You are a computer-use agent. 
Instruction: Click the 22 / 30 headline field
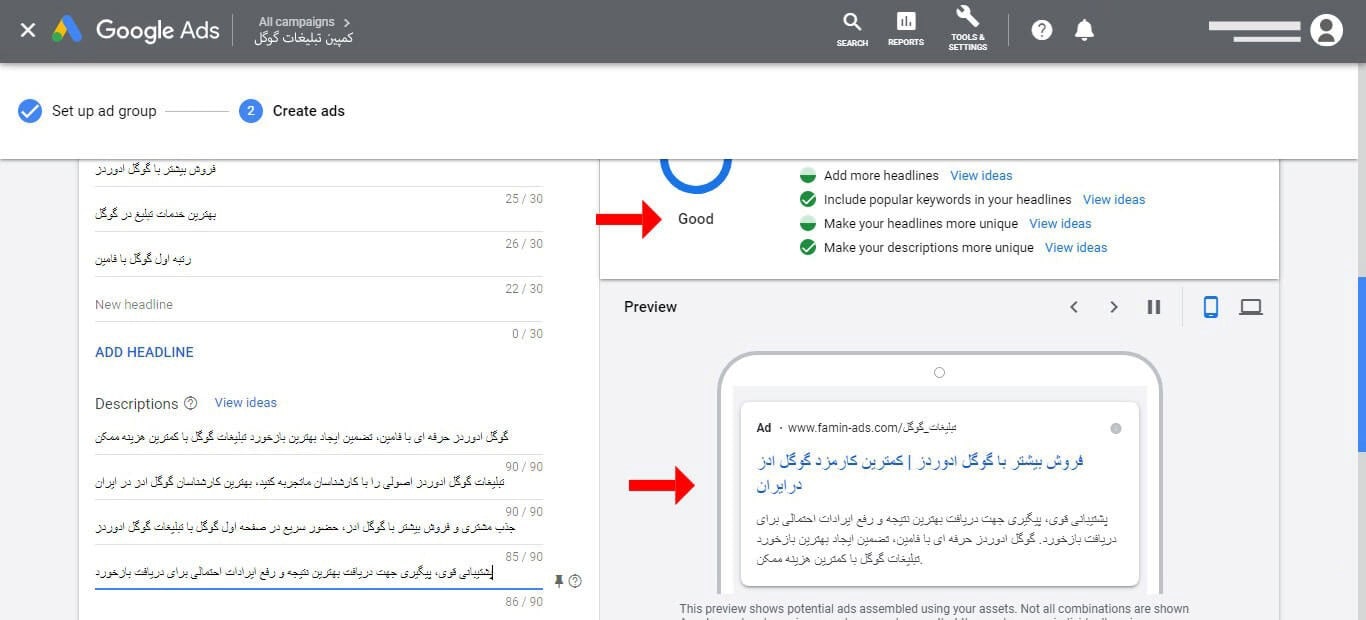[x=319, y=259]
